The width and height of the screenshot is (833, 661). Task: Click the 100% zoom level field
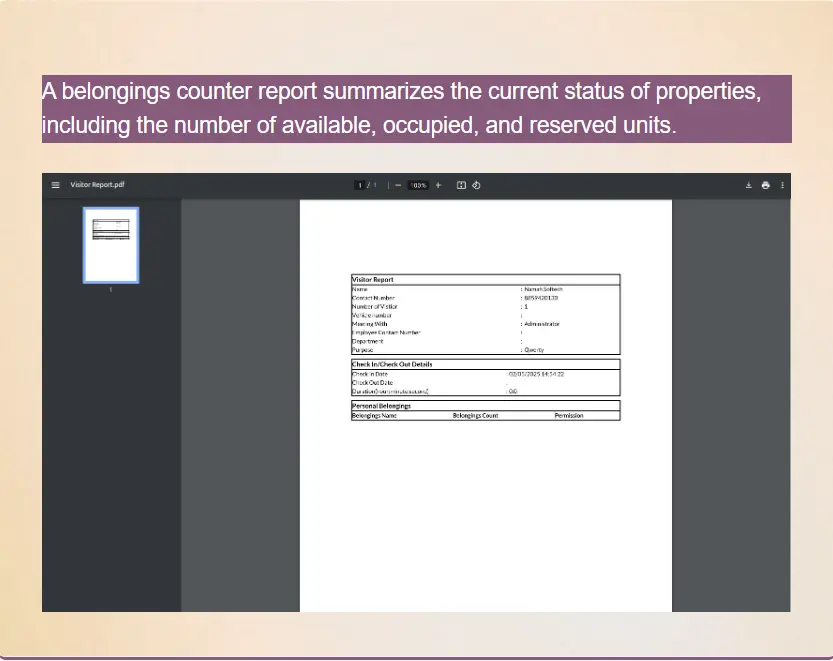tap(418, 185)
